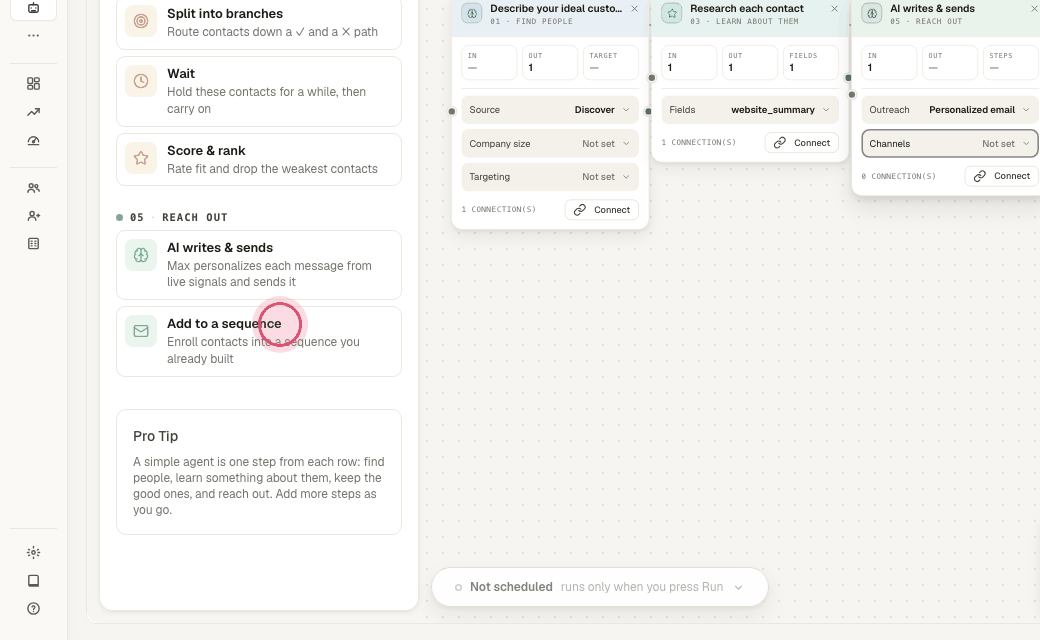Expand the Not scheduled run schedule selector
This screenshot has height=640, width=1040.
[x=600, y=587]
